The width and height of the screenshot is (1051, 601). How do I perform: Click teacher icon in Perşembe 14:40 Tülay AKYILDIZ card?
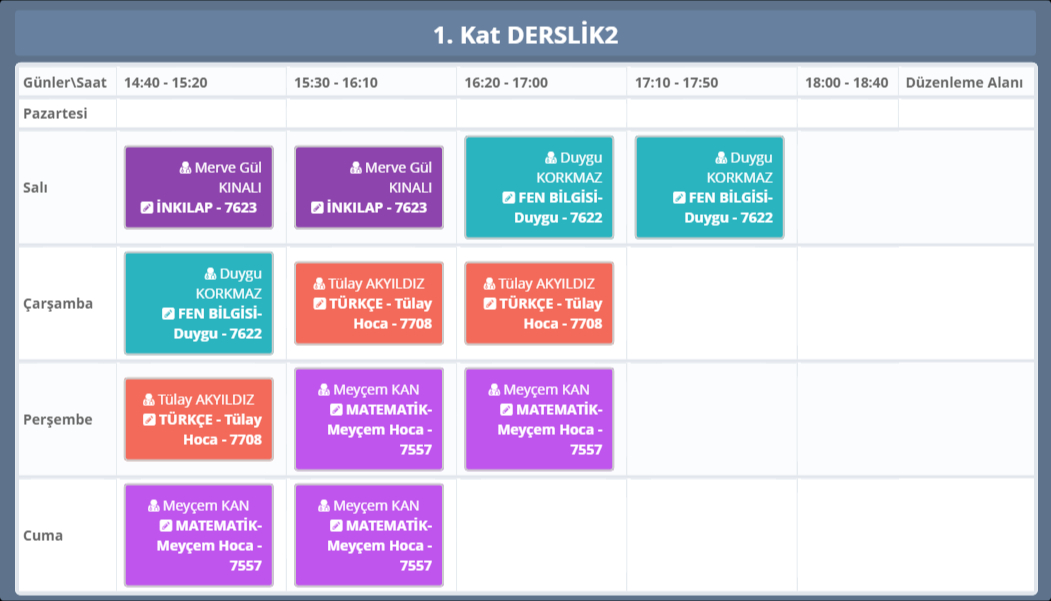(149, 400)
